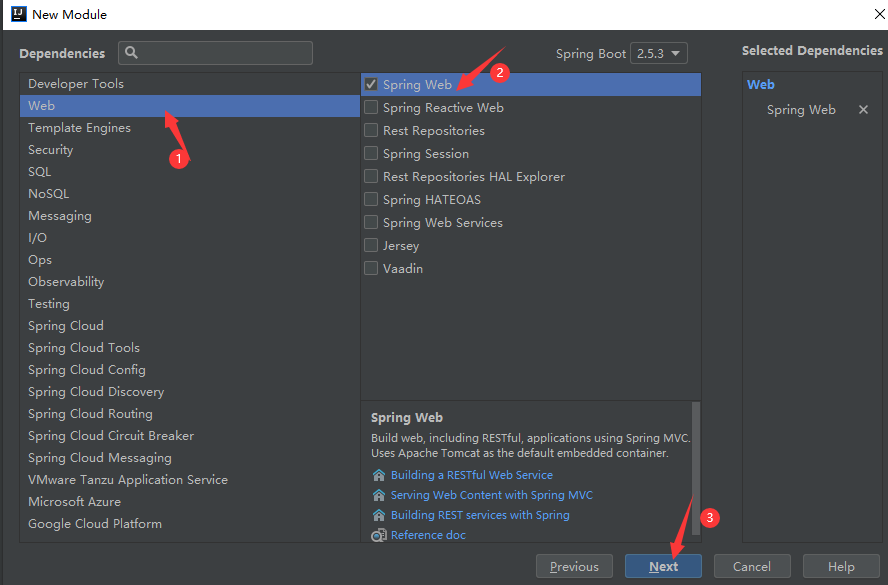Open the Google Cloud Platform category
The width and height of the screenshot is (888, 585).
pyautogui.click(x=190, y=524)
